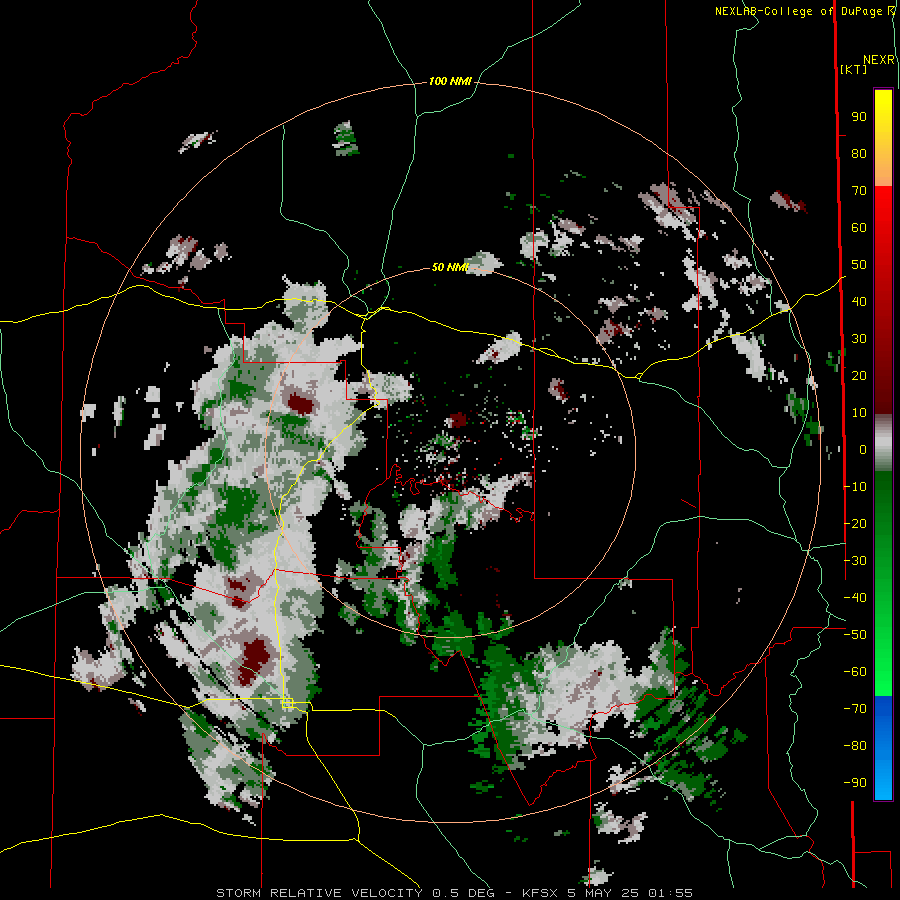Click the 50 value on velocity scale
Screen dimensions: 900x900
click(859, 265)
